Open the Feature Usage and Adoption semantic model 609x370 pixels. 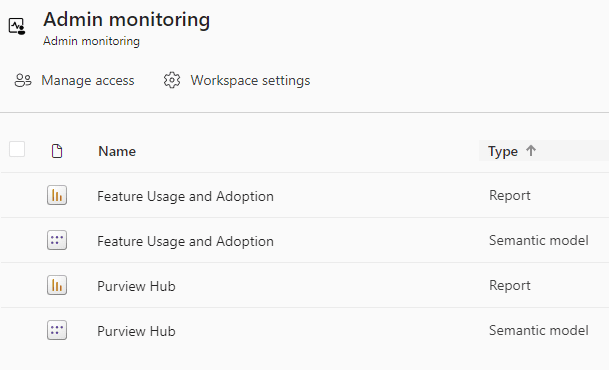[x=185, y=241]
